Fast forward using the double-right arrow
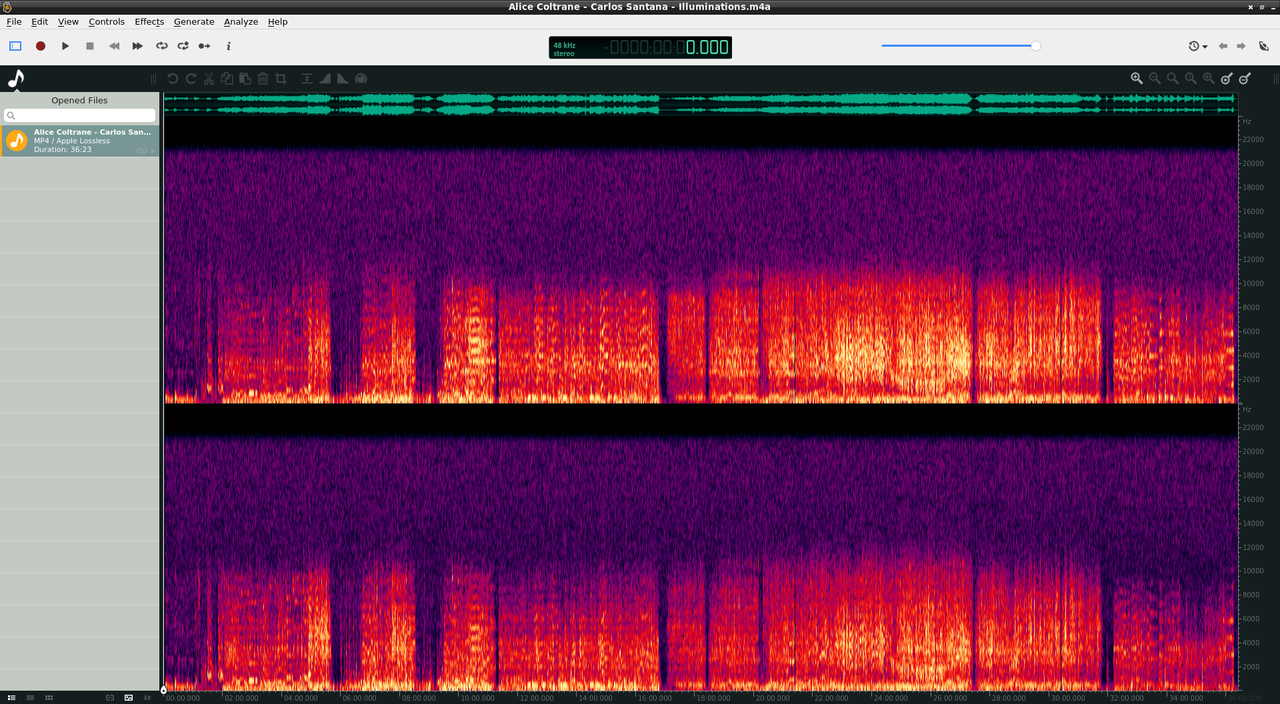Image resolution: width=1280 pixels, height=704 pixels. click(x=138, y=46)
